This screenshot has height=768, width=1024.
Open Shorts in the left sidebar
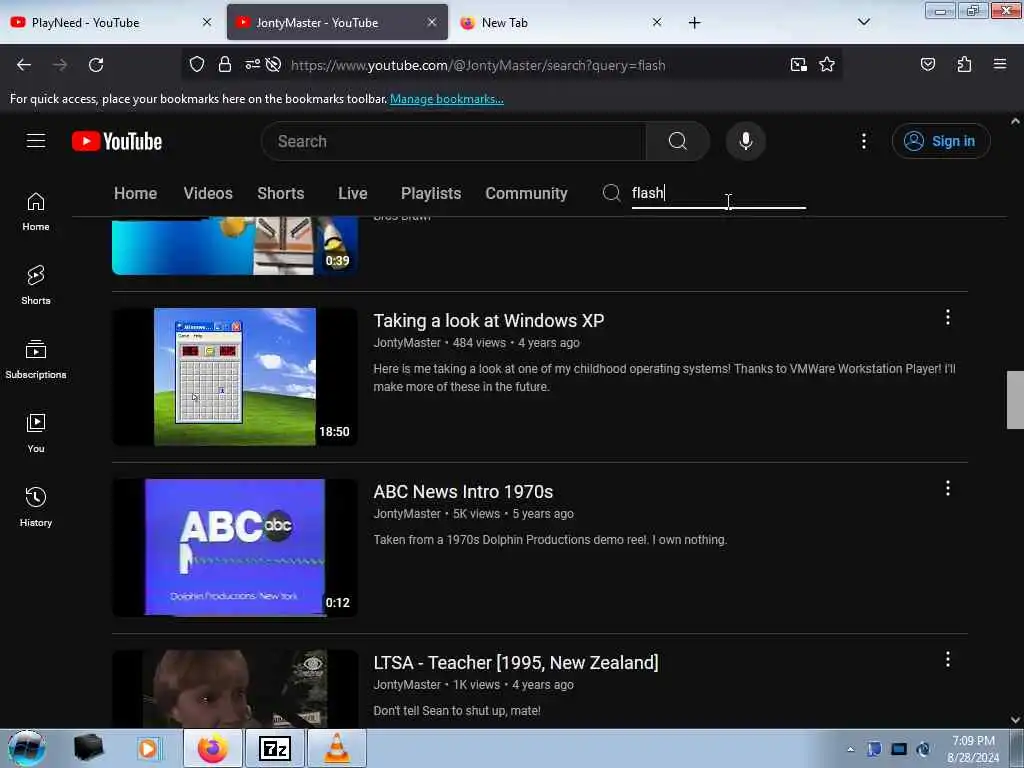(x=36, y=285)
